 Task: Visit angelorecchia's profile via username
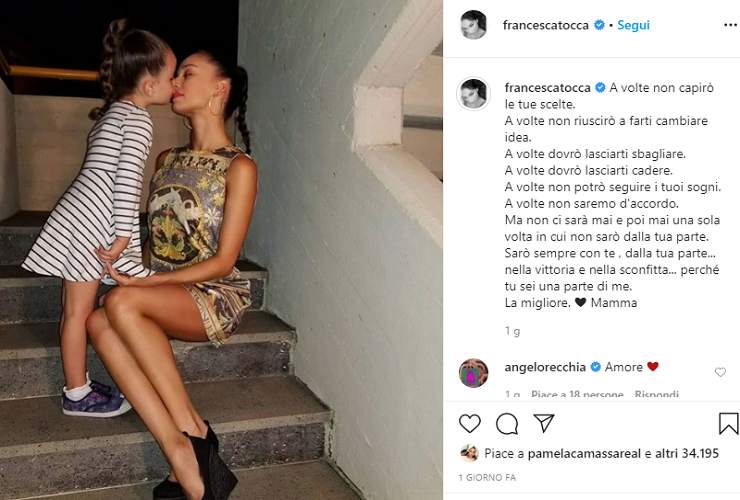pos(545,367)
